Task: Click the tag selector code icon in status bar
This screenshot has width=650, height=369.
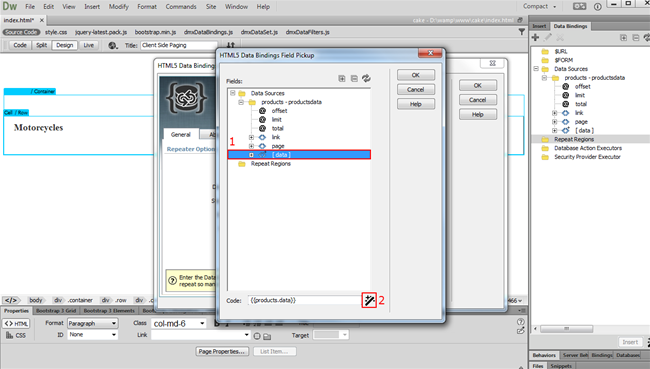Action: pyautogui.click(x=11, y=300)
